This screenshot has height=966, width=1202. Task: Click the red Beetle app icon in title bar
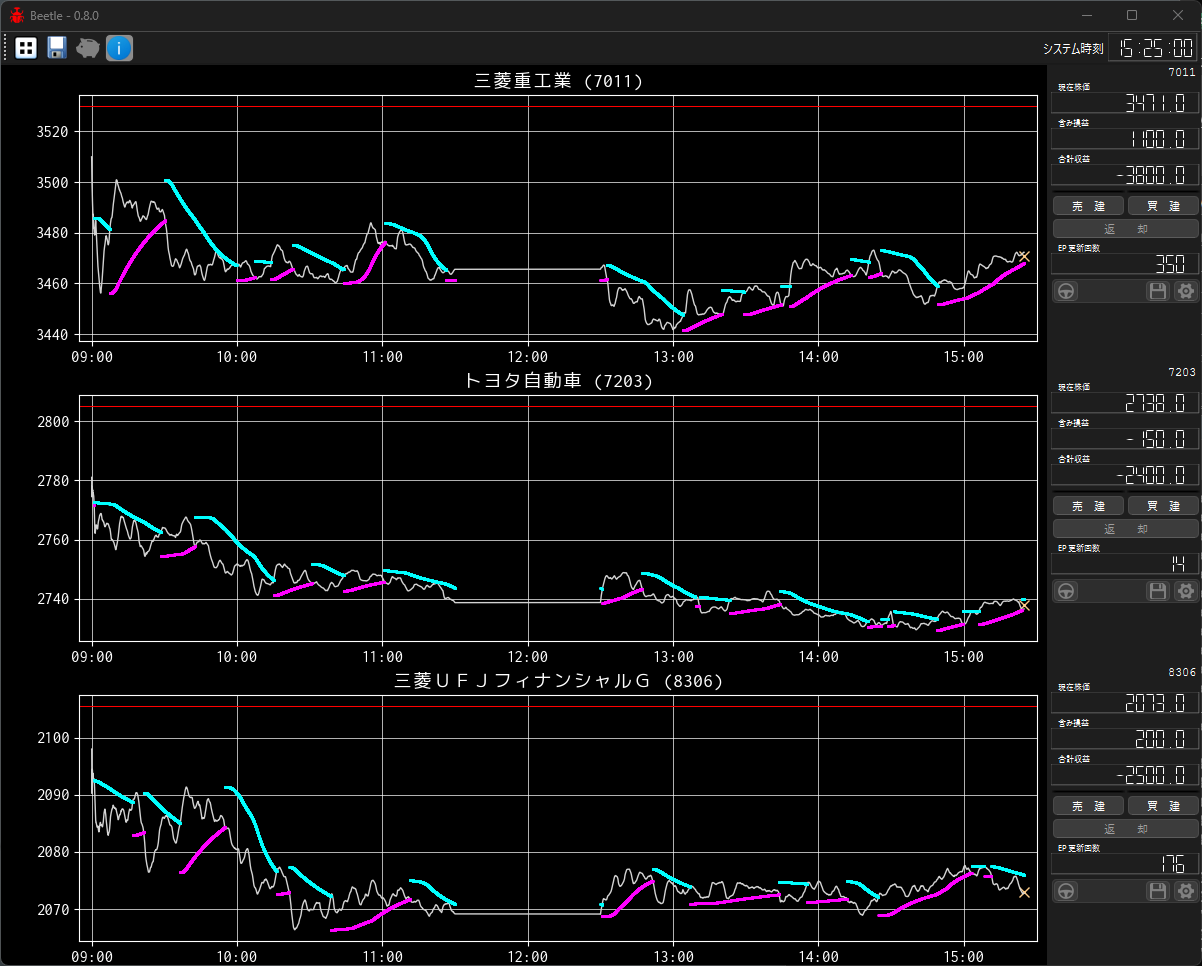(x=16, y=15)
